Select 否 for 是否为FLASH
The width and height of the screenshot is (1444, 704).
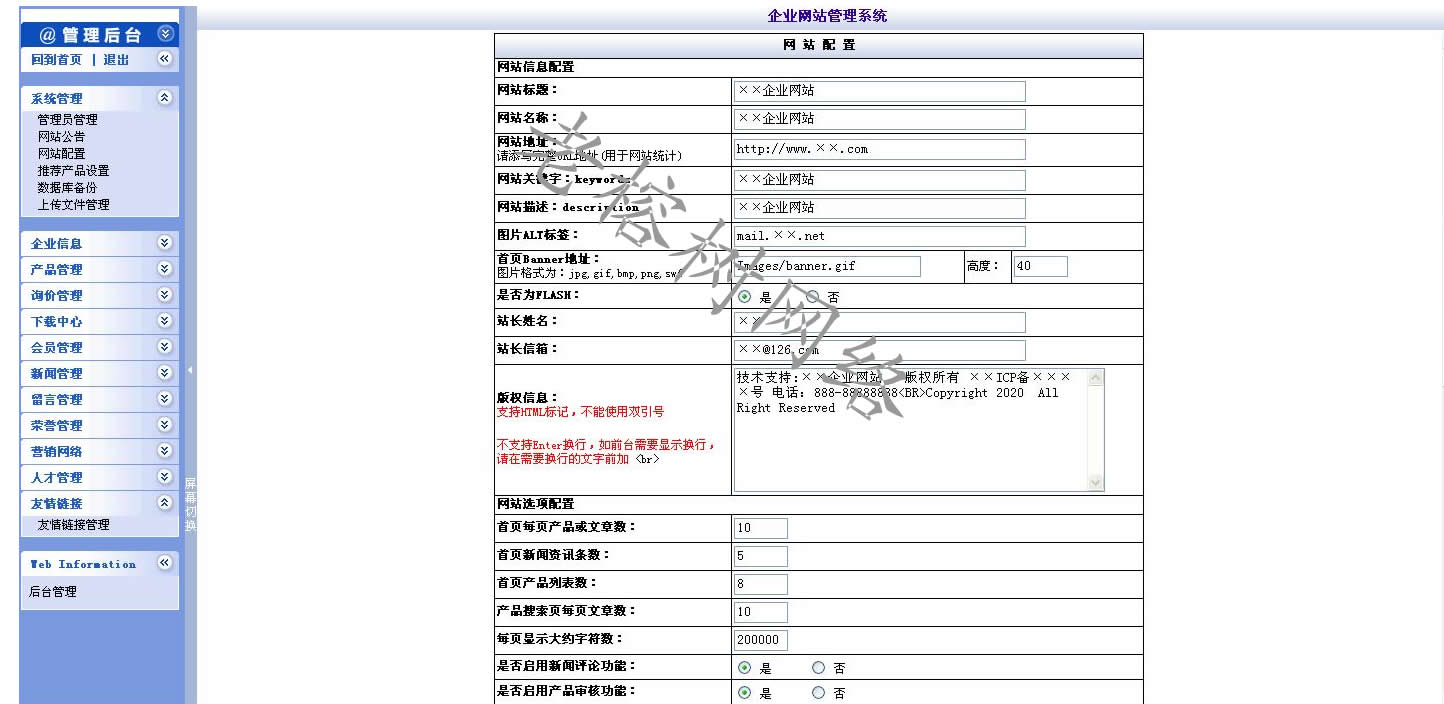812,297
